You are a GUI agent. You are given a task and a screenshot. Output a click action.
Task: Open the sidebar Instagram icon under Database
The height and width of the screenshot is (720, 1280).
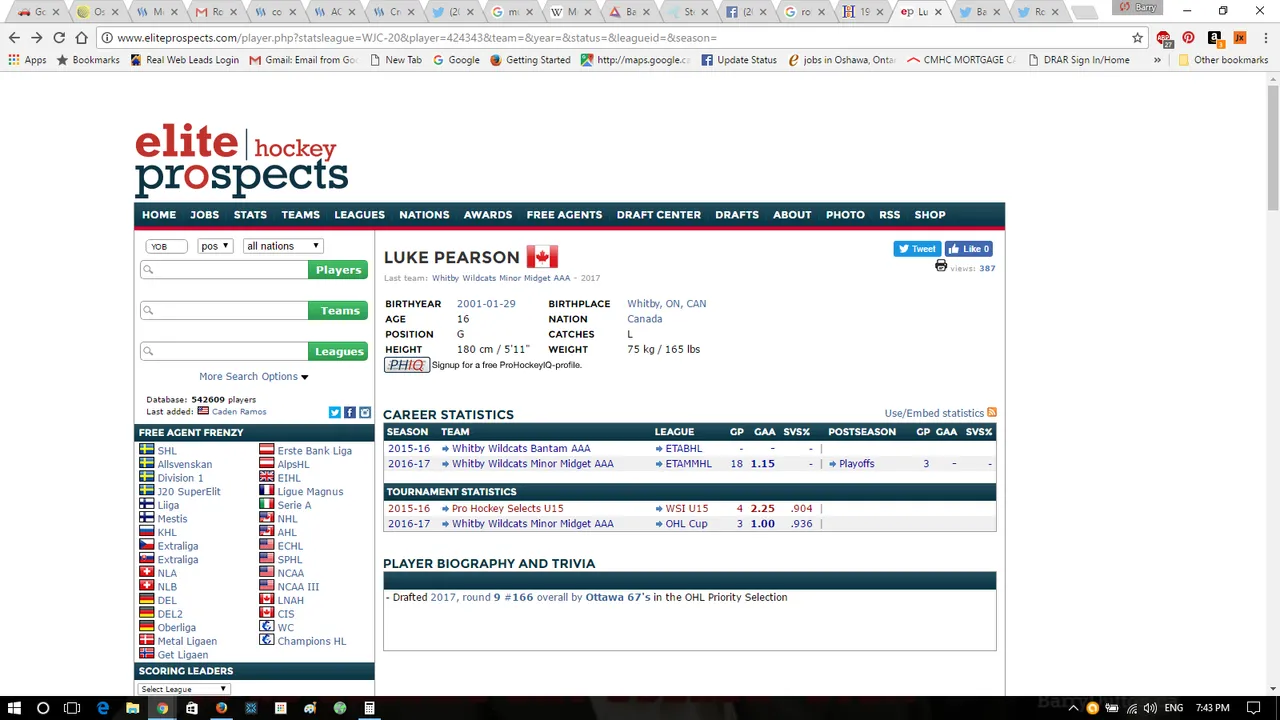point(365,412)
